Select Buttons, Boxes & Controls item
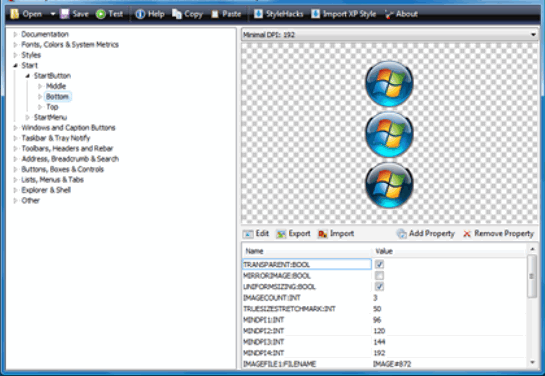Screen dimensions: 545x376 [x=63, y=169]
